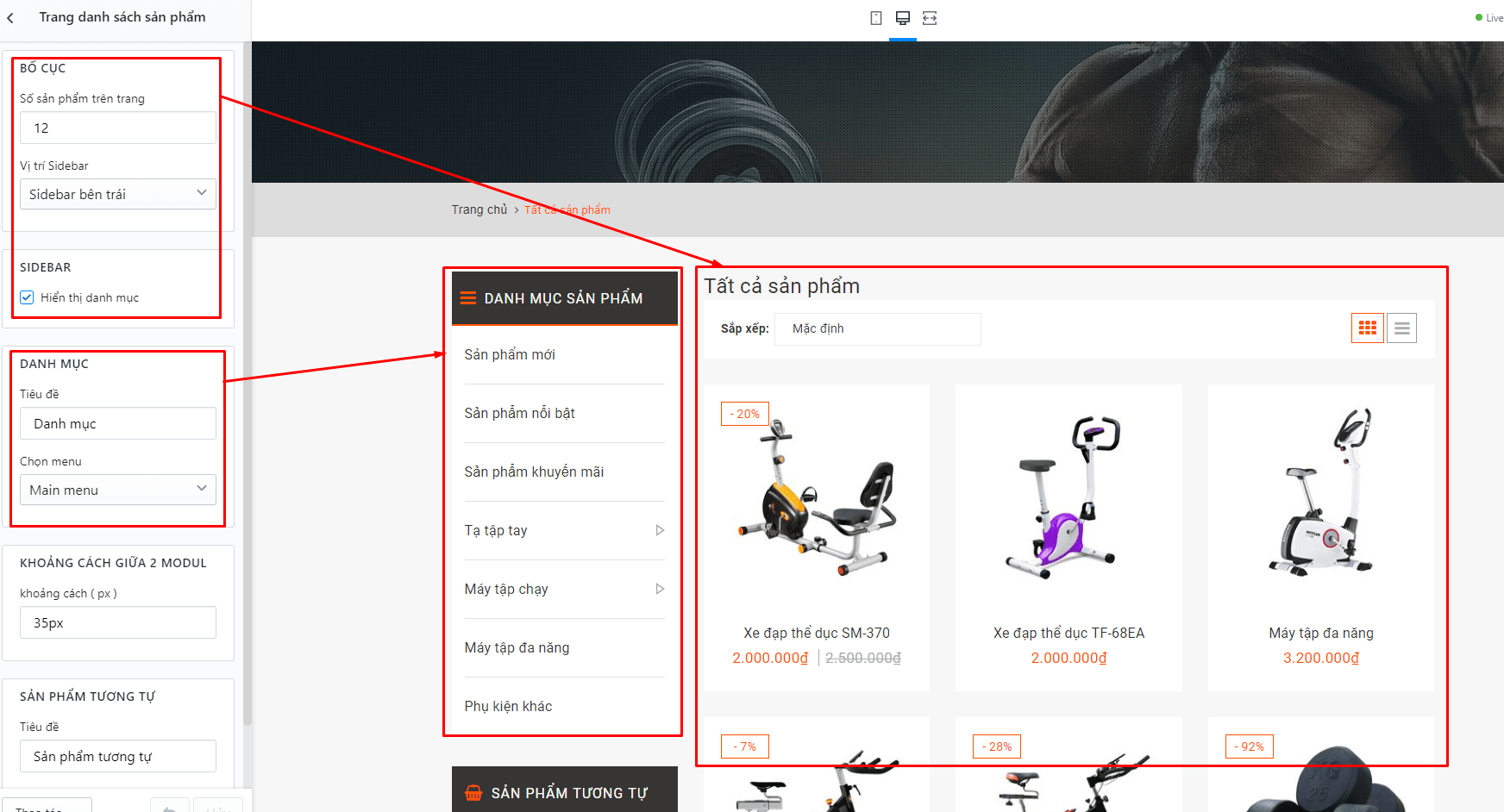Click the DANH MỤC SẢN PHẨM header
The image size is (1504, 812).
coord(565,298)
